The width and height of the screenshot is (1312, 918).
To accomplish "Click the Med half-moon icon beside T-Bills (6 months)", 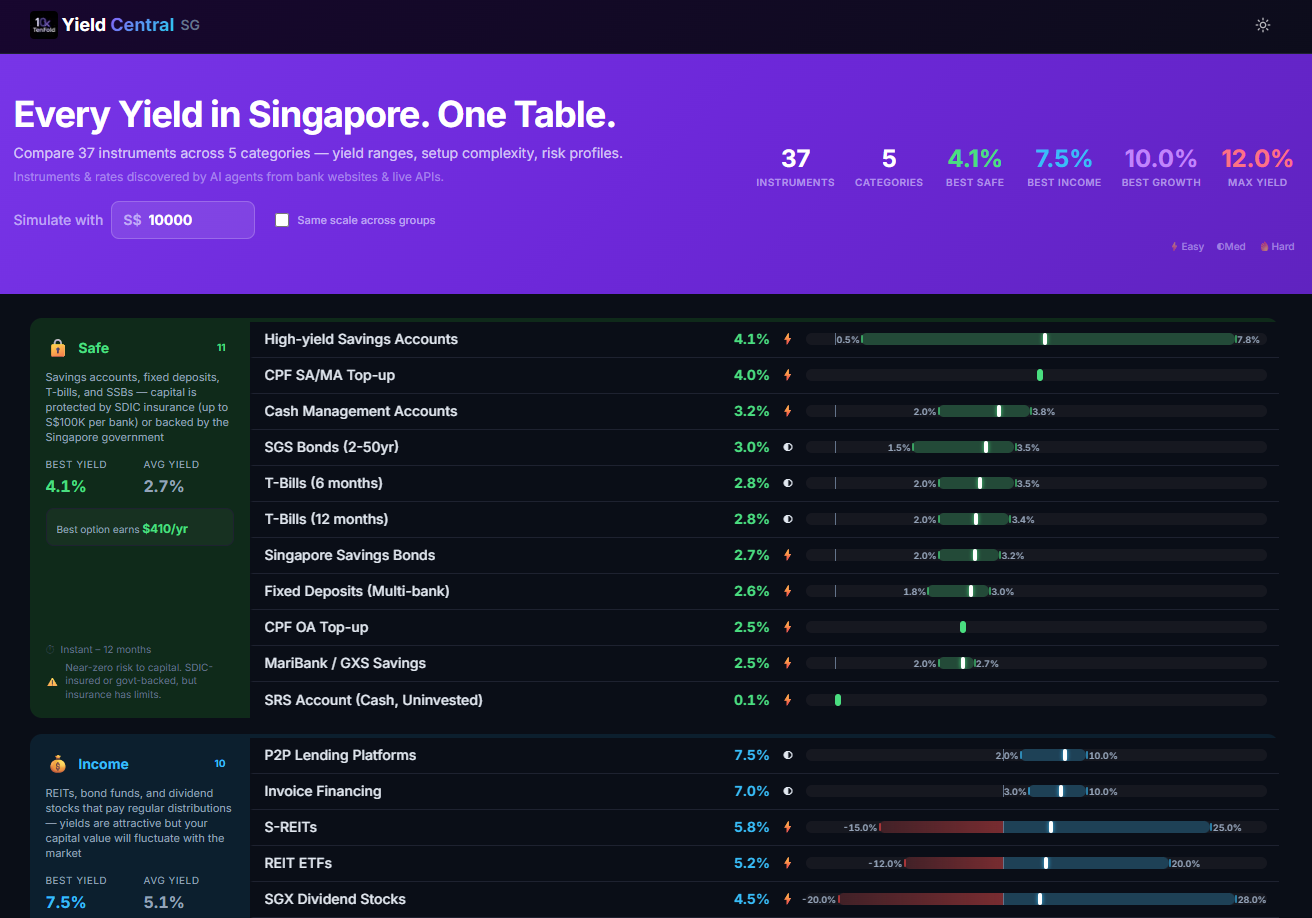I will tap(787, 483).
